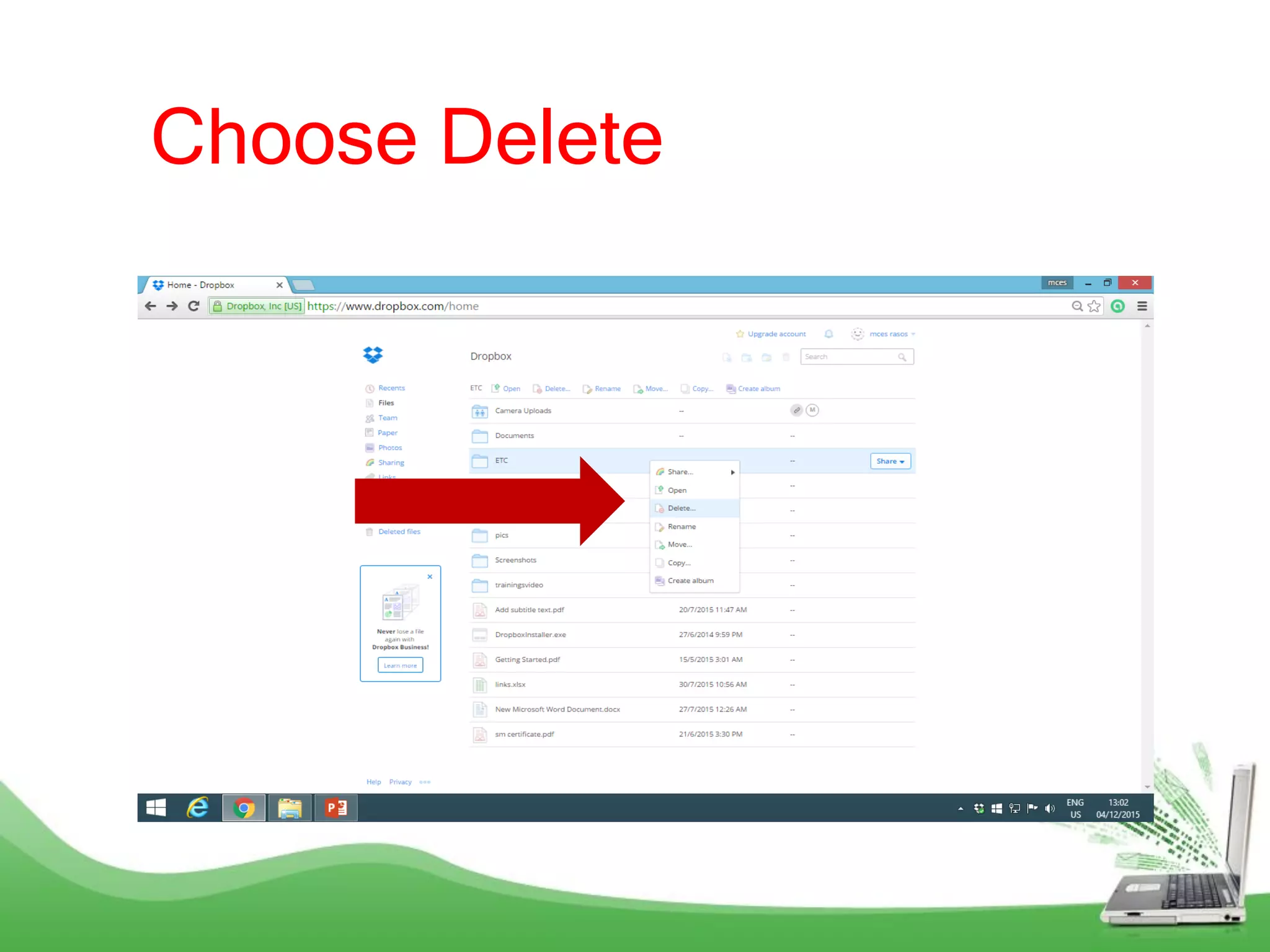Click the M member avatar on Camera Uploads
1270x952 pixels.
pyautogui.click(x=812, y=410)
